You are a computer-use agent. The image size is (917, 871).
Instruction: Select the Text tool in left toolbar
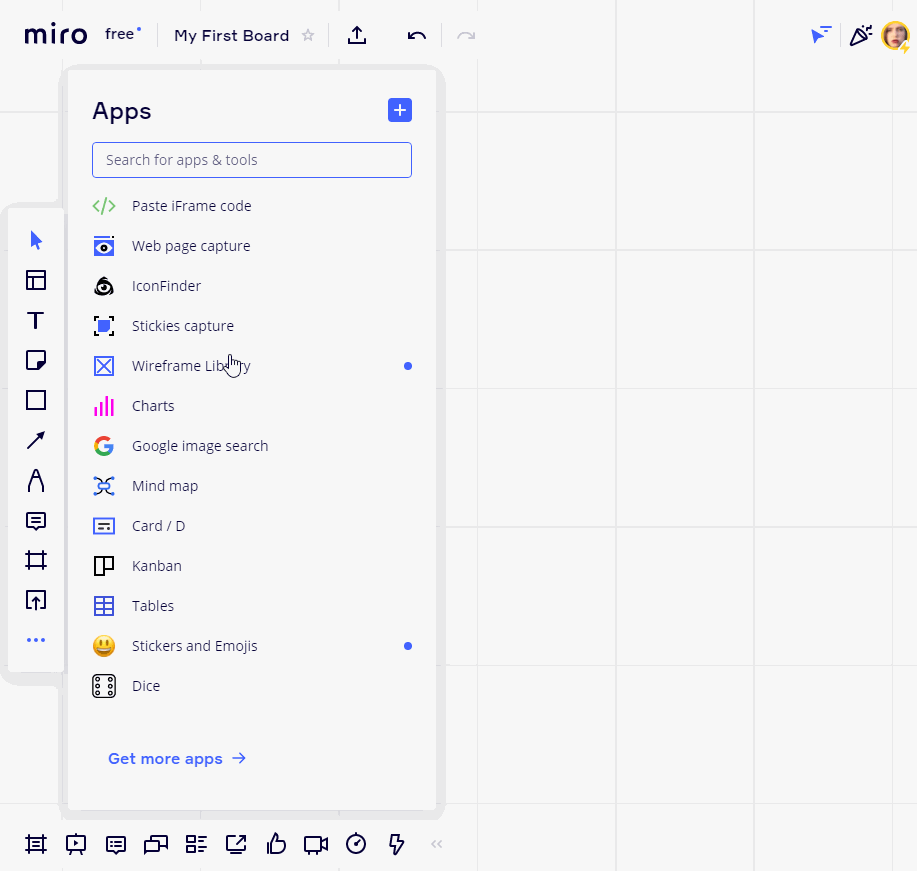pos(36,320)
